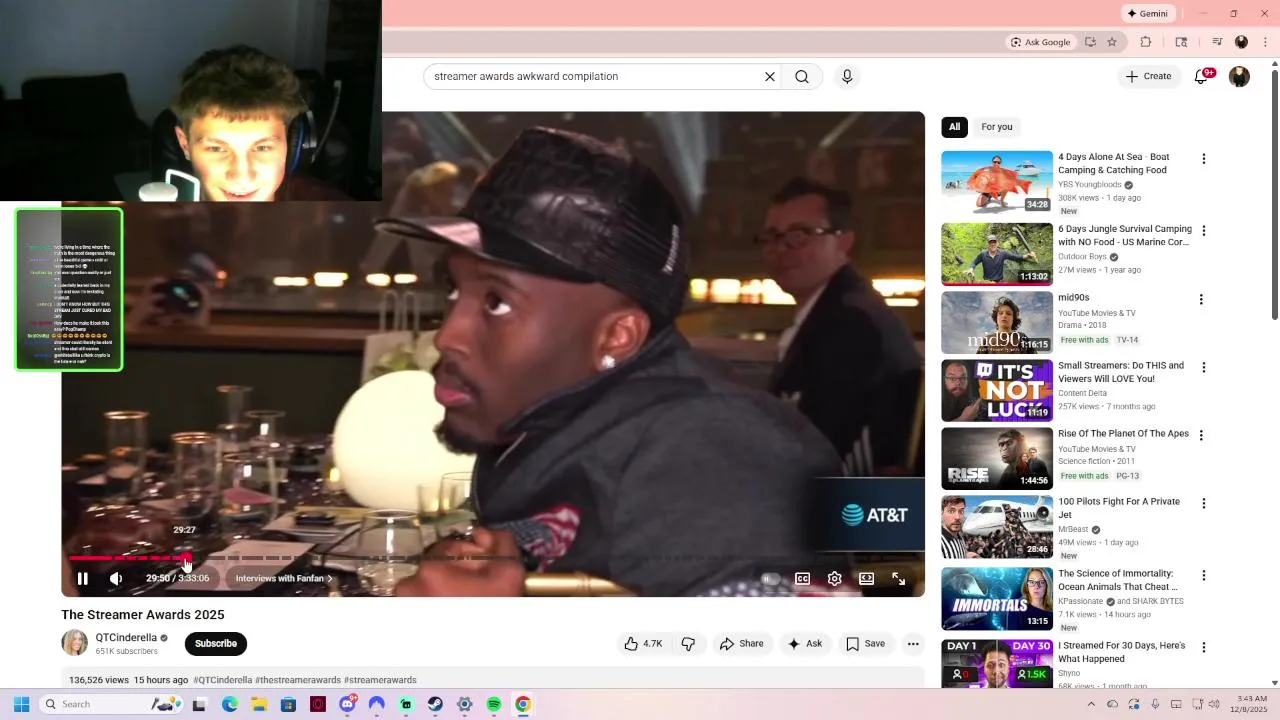Install page as app icon in address bar
Screen dimensions: 1280x720
pyautogui.click(x=1090, y=42)
